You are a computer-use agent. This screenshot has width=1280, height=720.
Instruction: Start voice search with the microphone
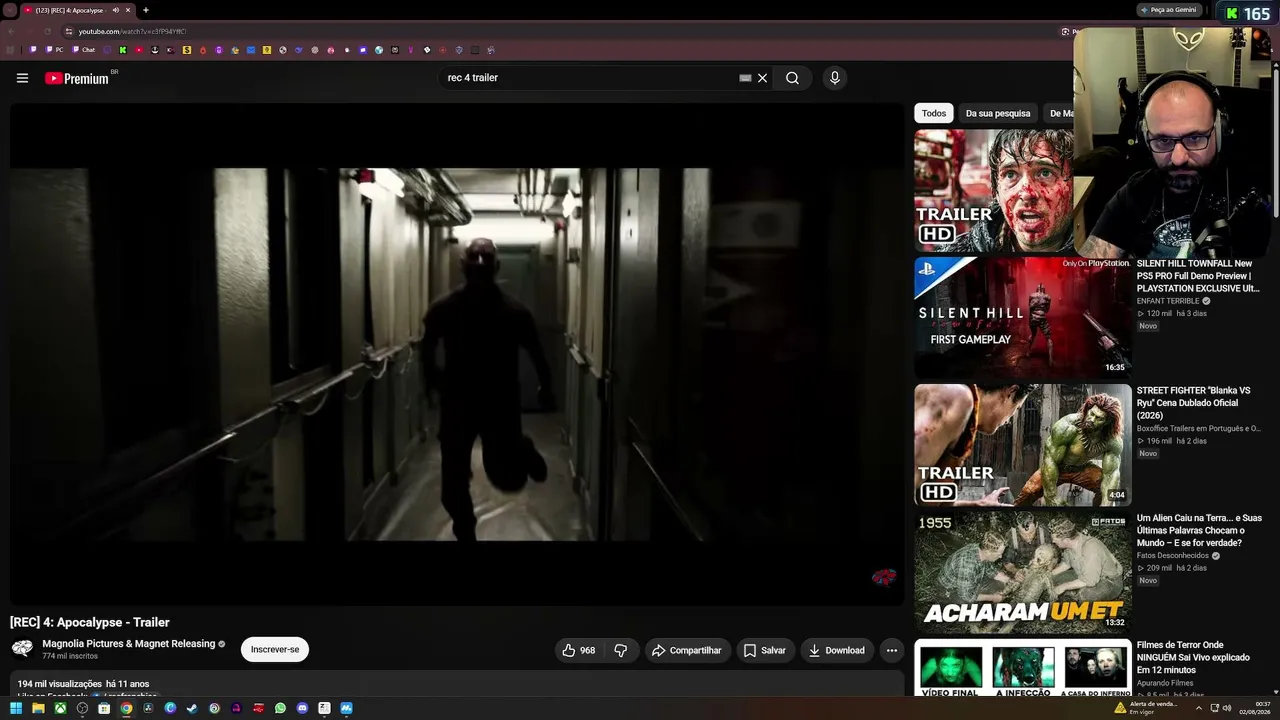tap(835, 78)
